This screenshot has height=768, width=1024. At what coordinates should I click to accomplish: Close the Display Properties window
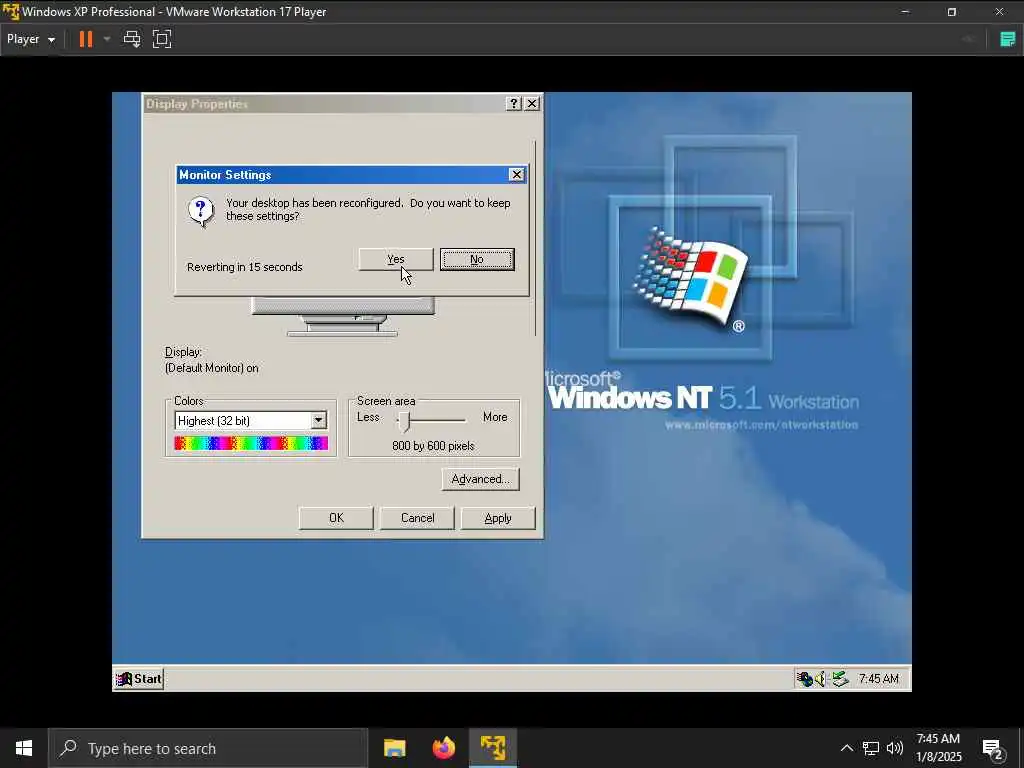[x=532, y=104]
